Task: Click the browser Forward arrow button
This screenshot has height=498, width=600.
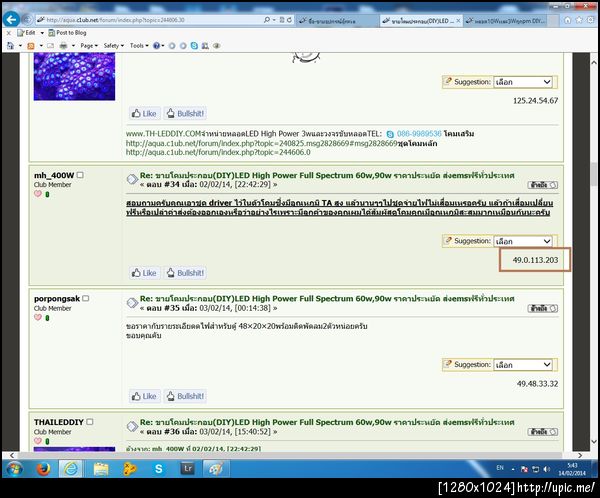Action: point(27,19)
